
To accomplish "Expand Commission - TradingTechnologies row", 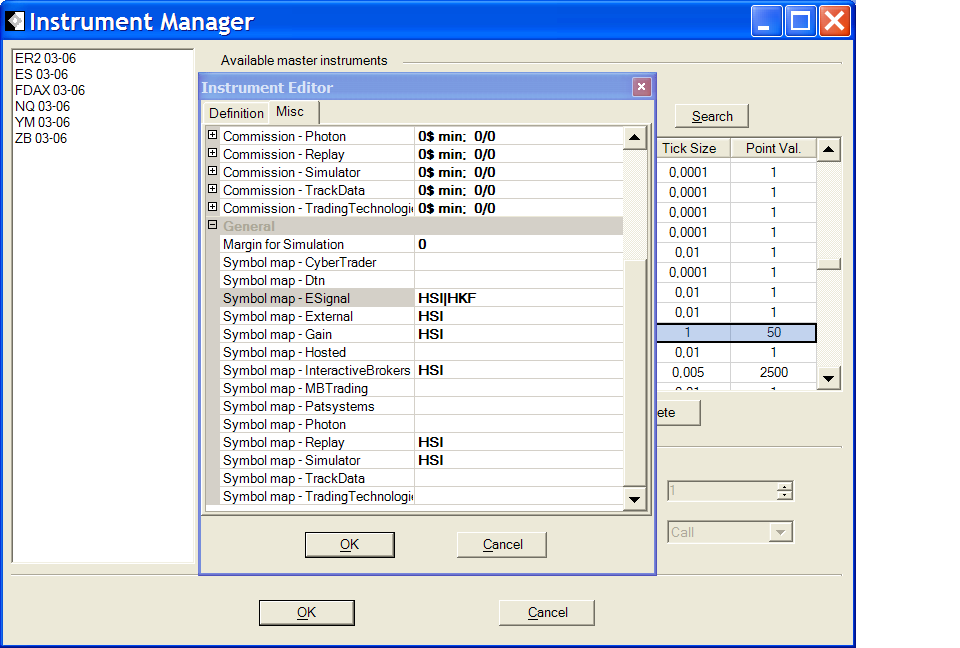I will 212,207.
